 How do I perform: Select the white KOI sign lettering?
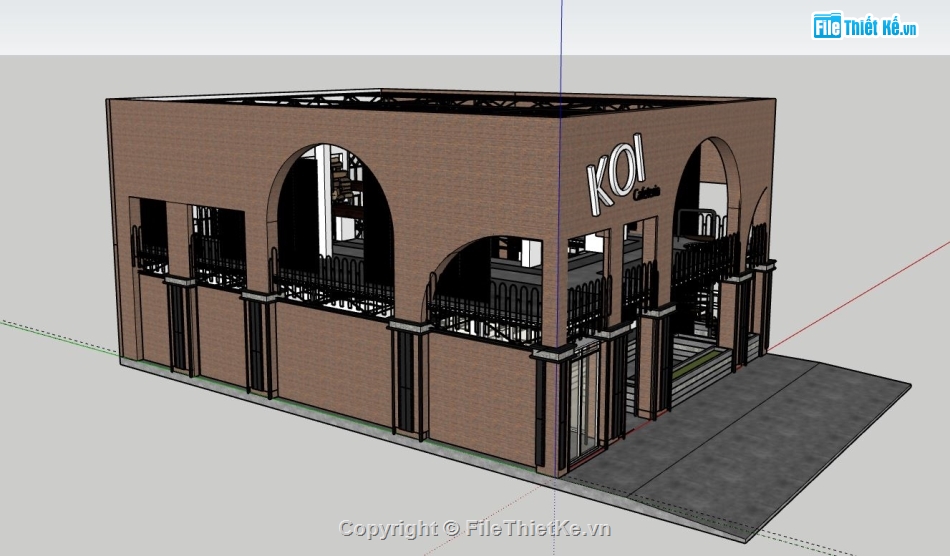coord(616,174)
